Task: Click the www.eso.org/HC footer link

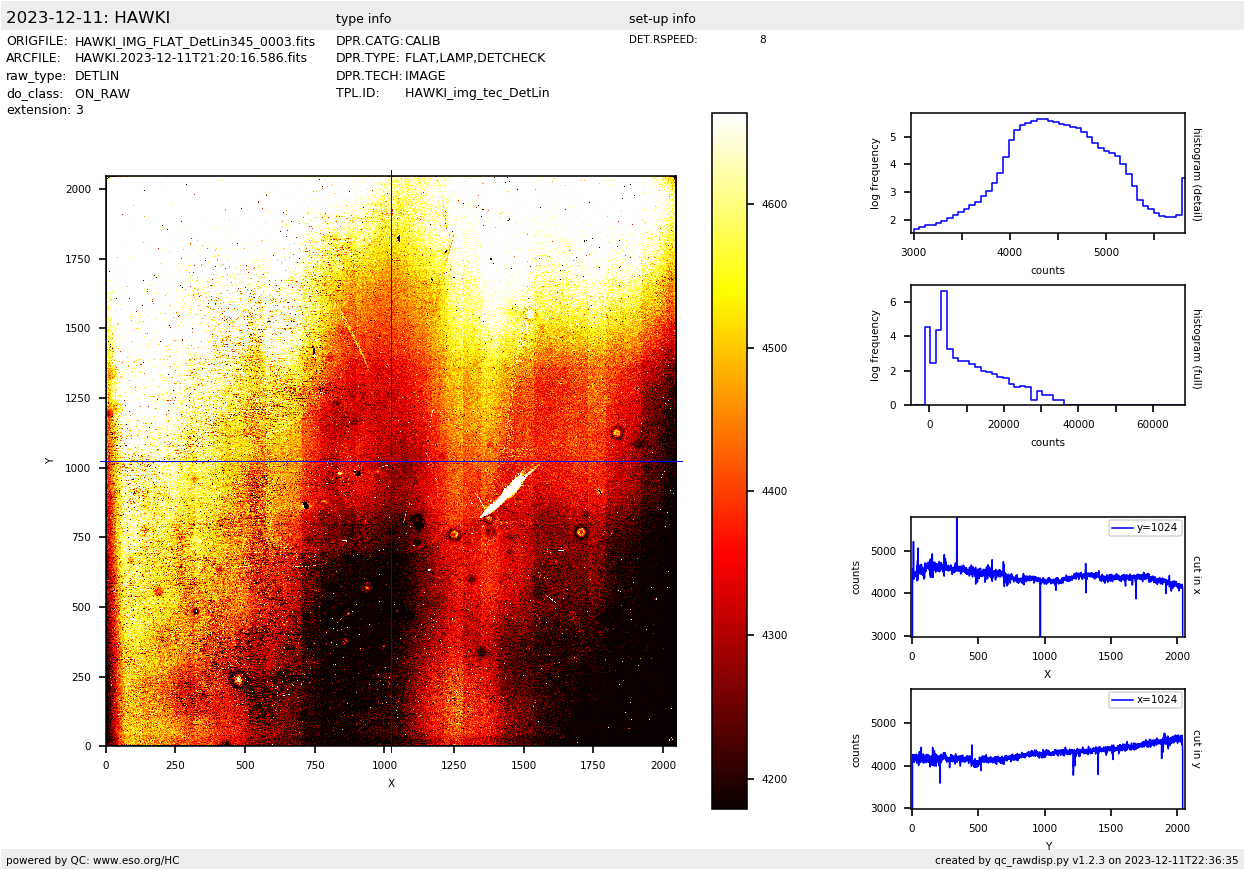Action: (136, 860)
